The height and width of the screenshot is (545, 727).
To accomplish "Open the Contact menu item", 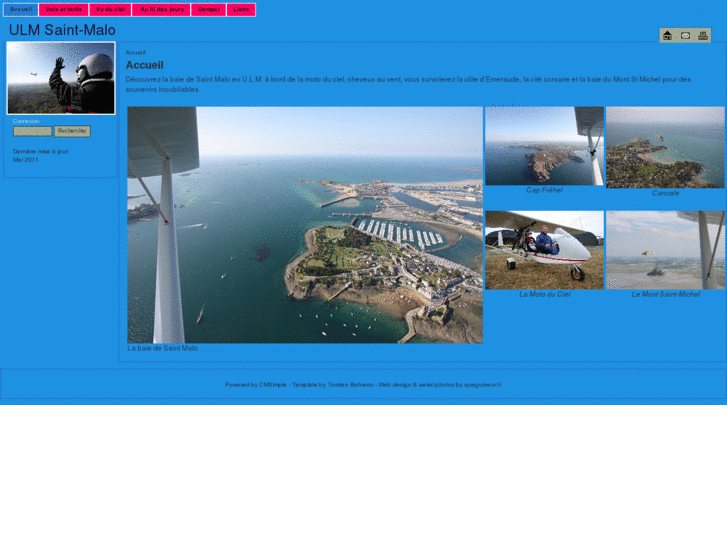I will click(x=209, y=10).
